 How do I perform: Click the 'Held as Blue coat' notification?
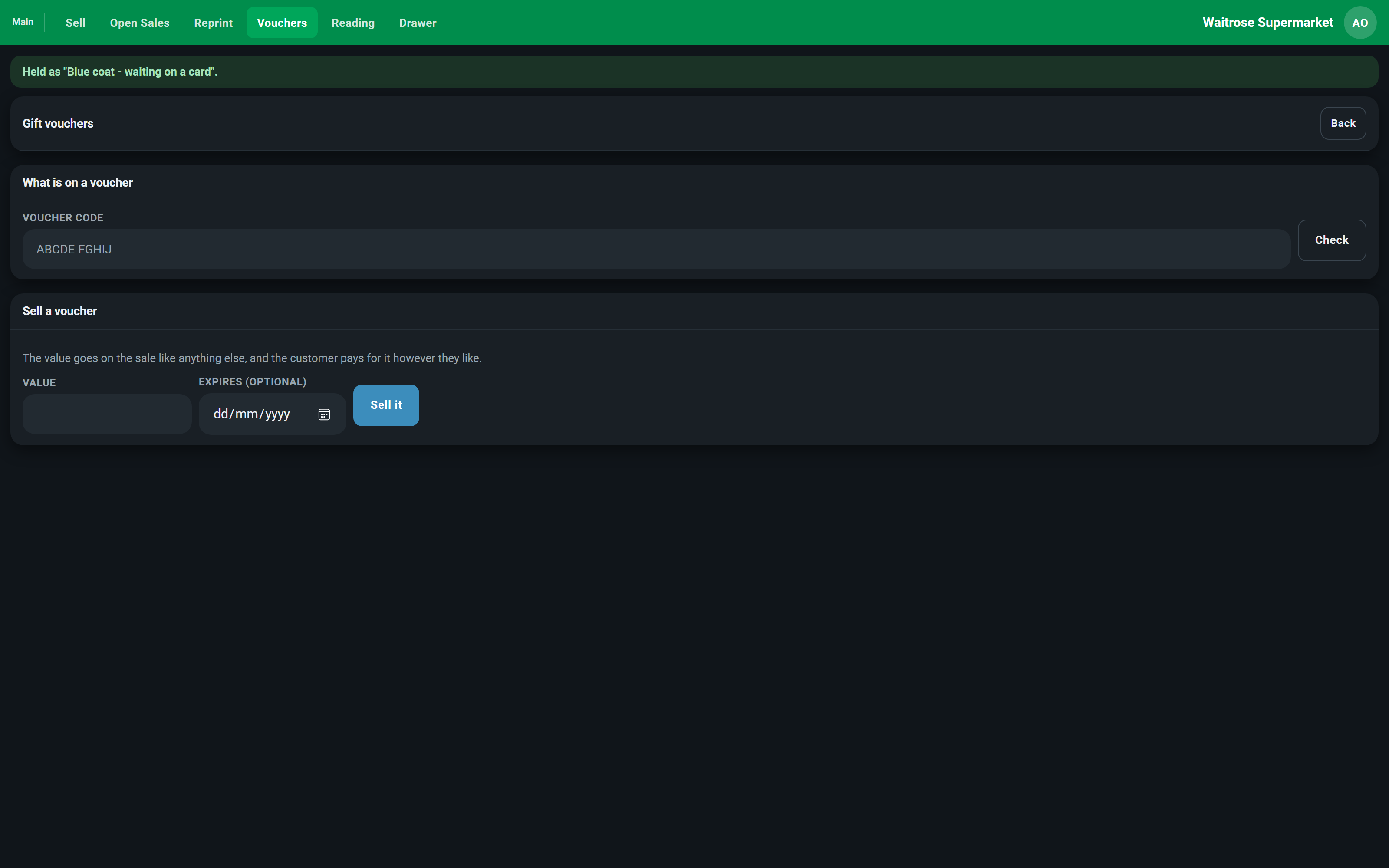694,72
